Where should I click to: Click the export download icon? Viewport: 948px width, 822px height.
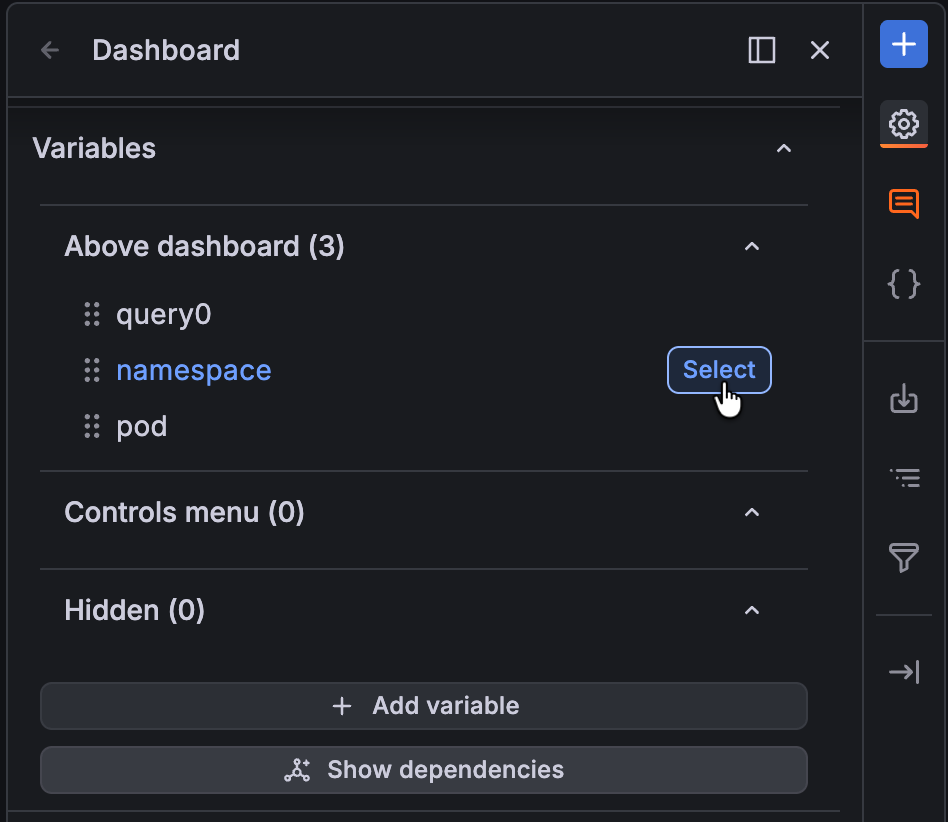coord(904,398)
